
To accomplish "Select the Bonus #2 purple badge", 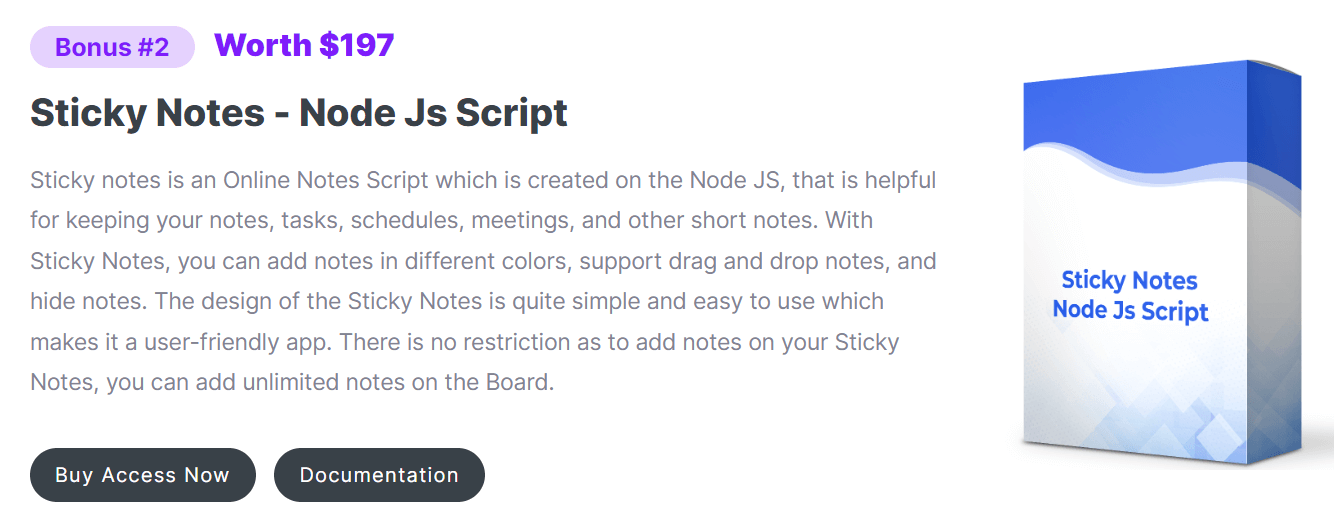I will pos(112,47).
